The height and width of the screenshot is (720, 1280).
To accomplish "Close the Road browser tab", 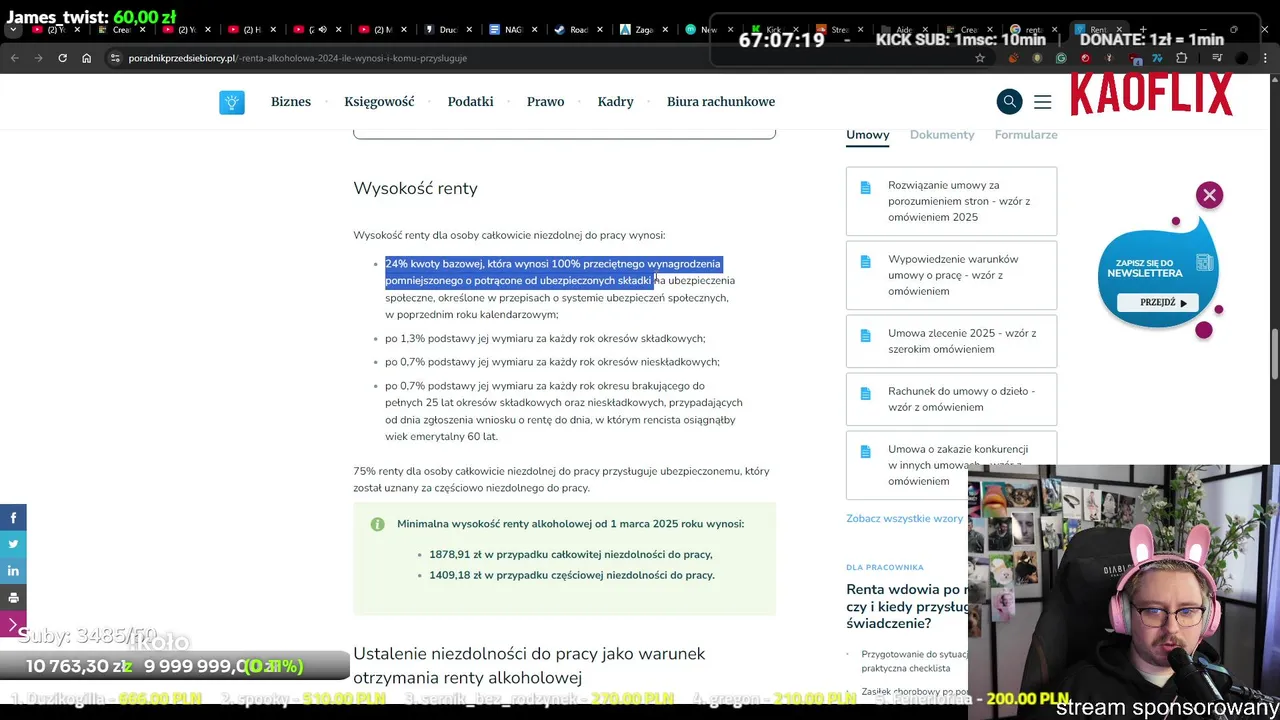I will 602,30.
